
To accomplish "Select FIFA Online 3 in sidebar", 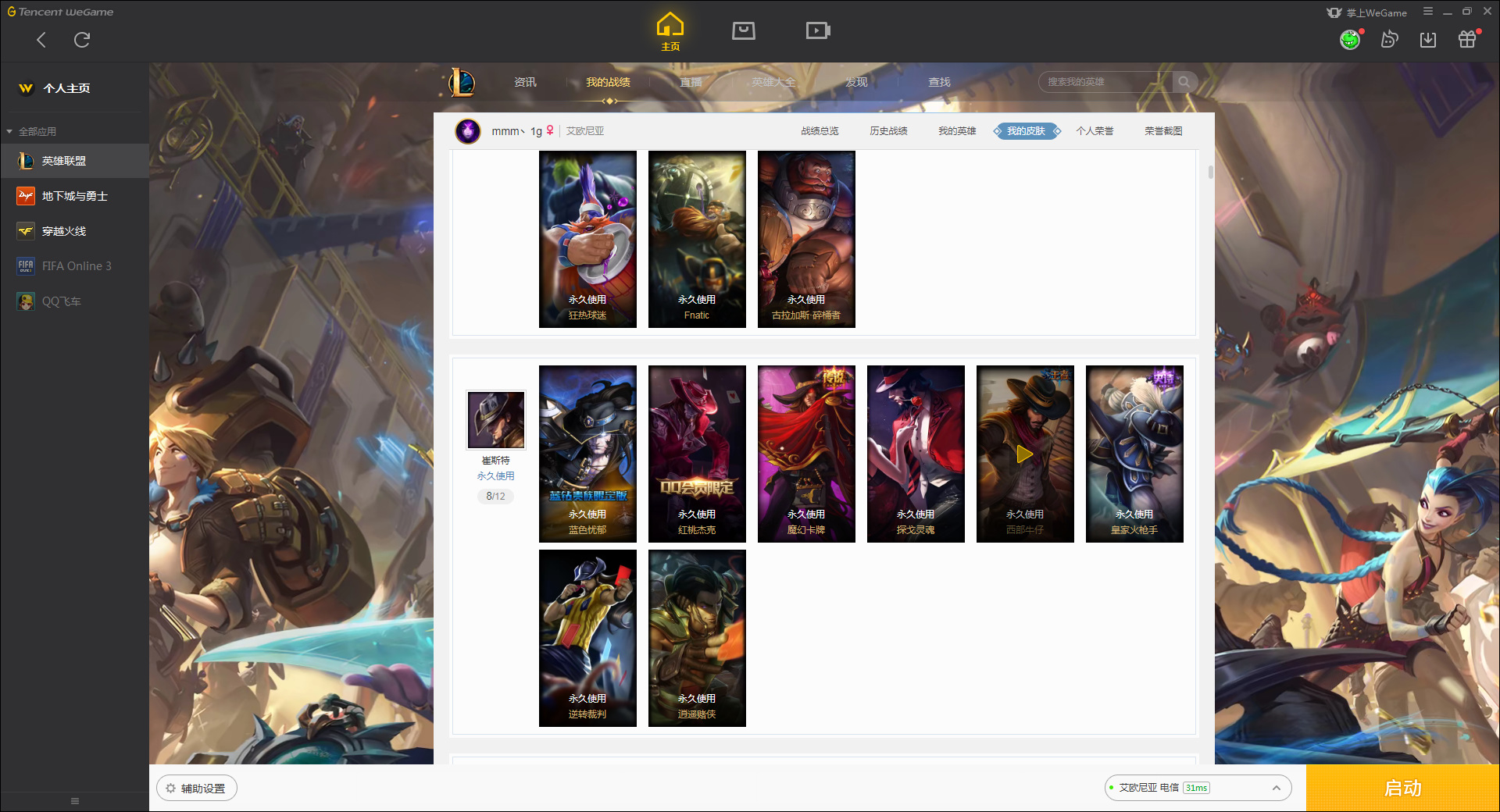I will click(74, 266).
